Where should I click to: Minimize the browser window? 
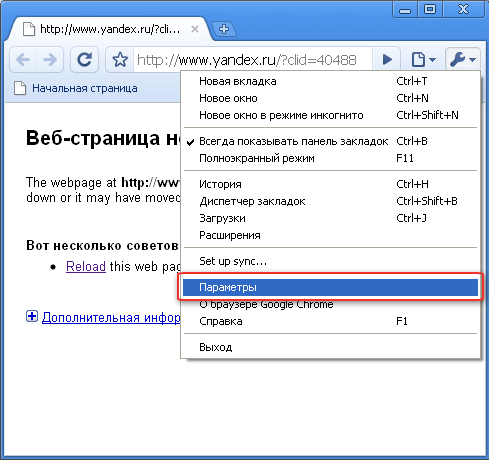(405, 9)
